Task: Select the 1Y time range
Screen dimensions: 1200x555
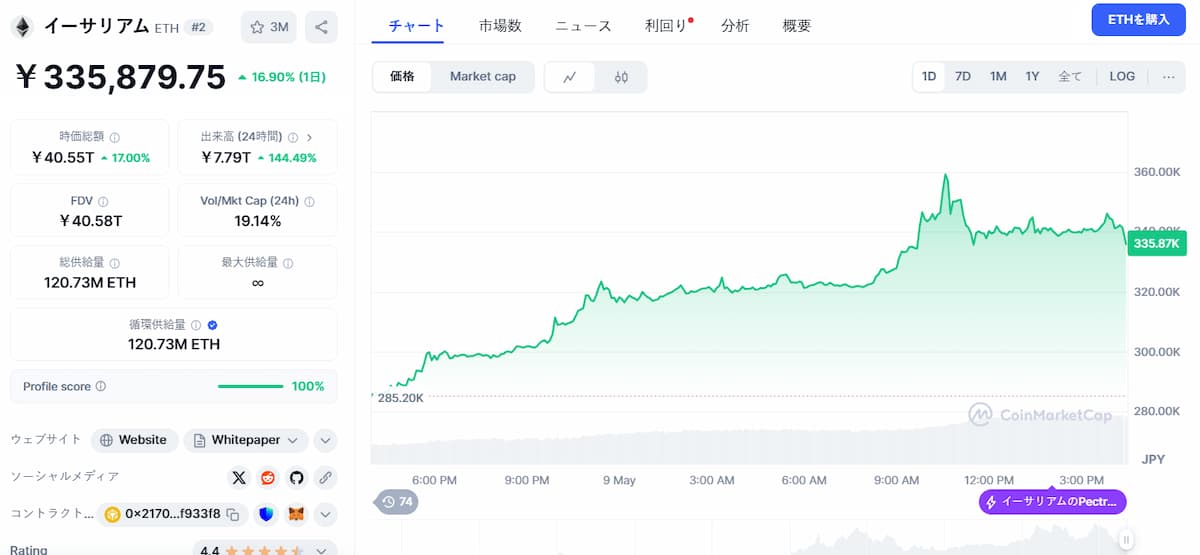Action: 1032,76
